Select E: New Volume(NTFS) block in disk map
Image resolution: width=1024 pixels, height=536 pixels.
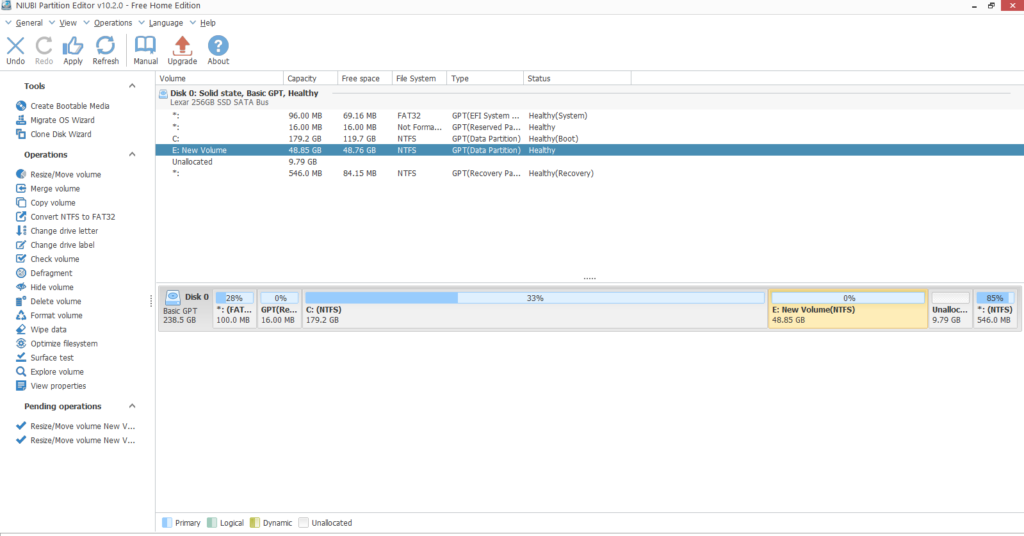pos(848,308)
